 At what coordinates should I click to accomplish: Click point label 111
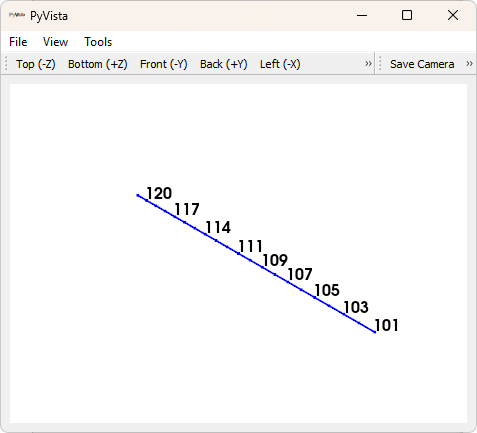pos(251,246)
